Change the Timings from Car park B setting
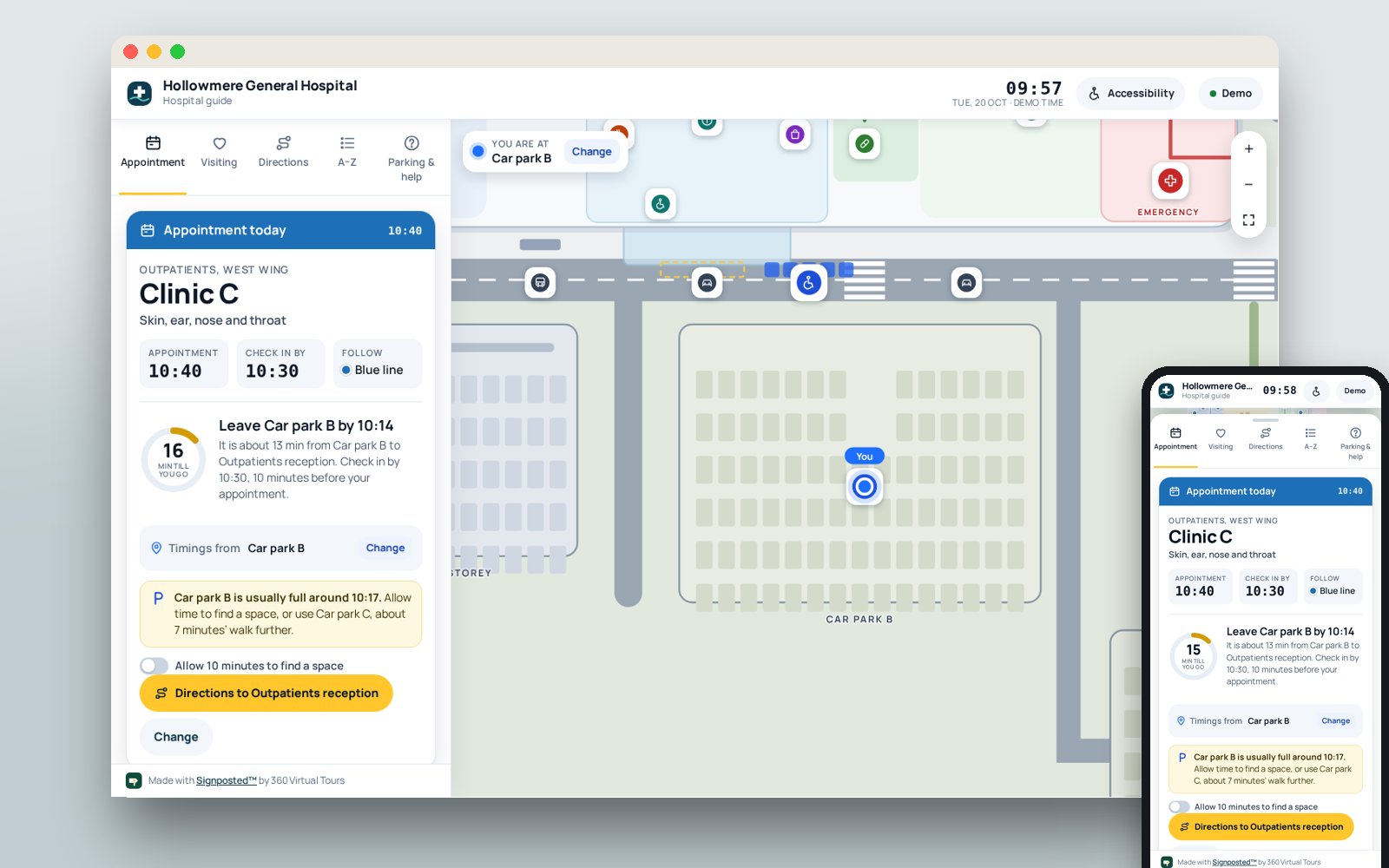 click(385, 548)
